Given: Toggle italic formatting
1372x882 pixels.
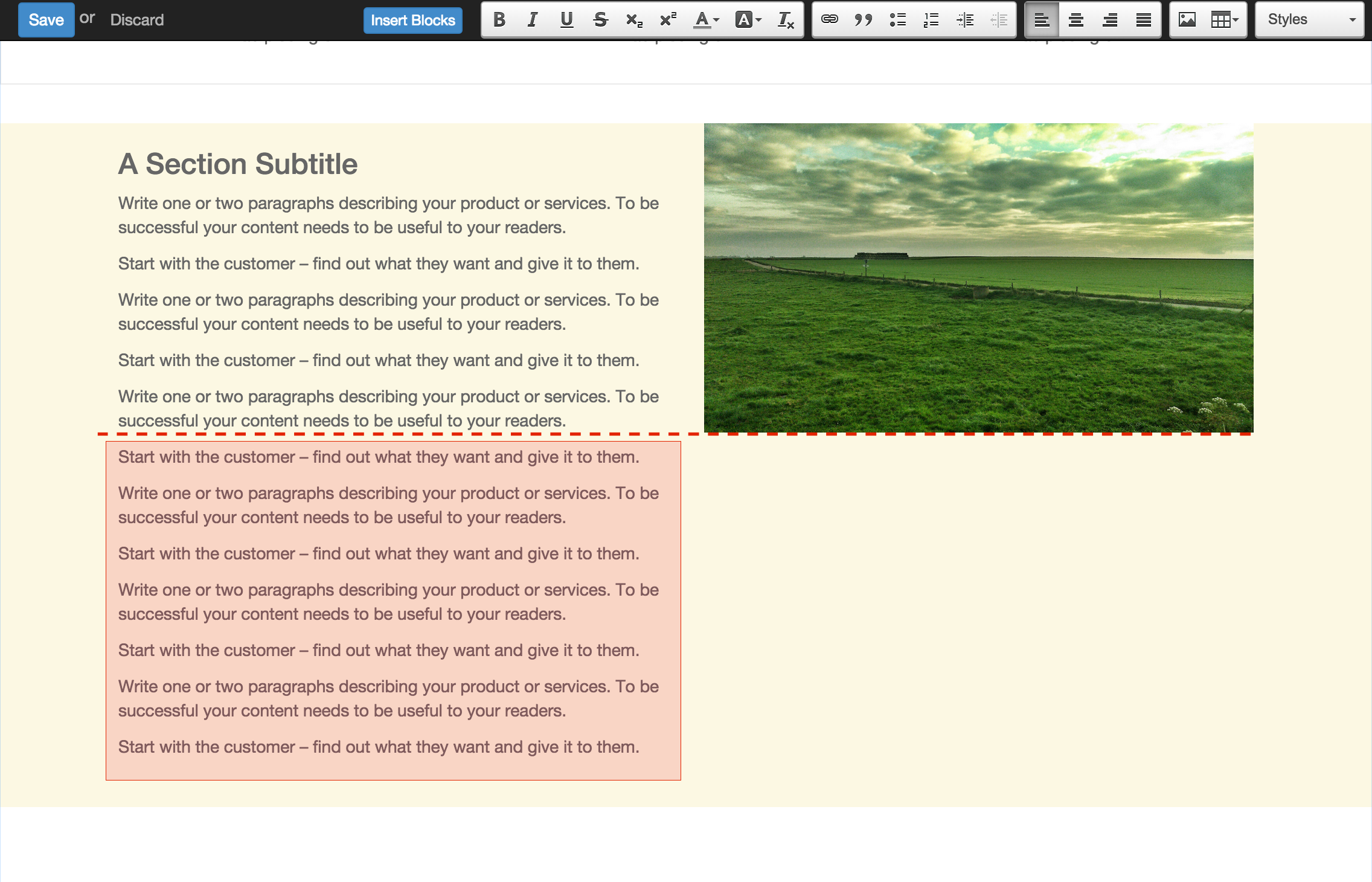Looking at the screenshot, I should (x=532, y=20).
